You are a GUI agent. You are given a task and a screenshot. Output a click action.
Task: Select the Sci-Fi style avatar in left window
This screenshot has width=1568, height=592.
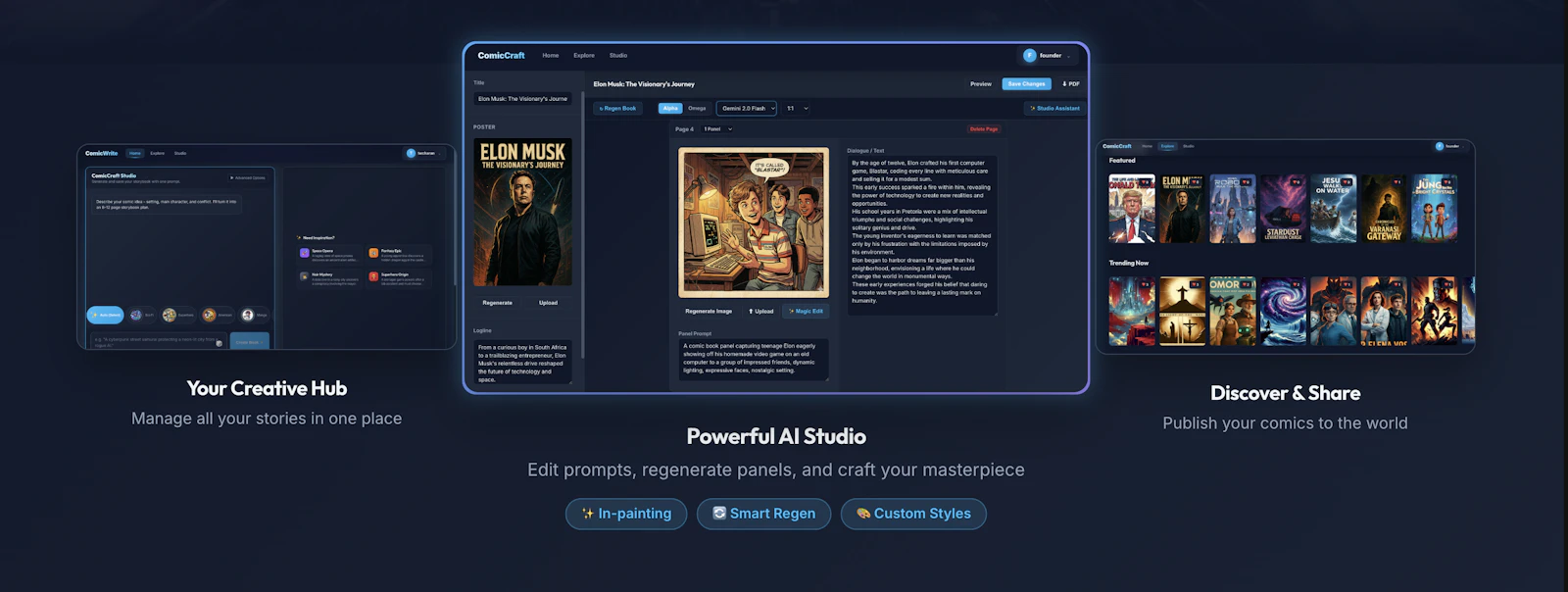click(x=136, y=315)
